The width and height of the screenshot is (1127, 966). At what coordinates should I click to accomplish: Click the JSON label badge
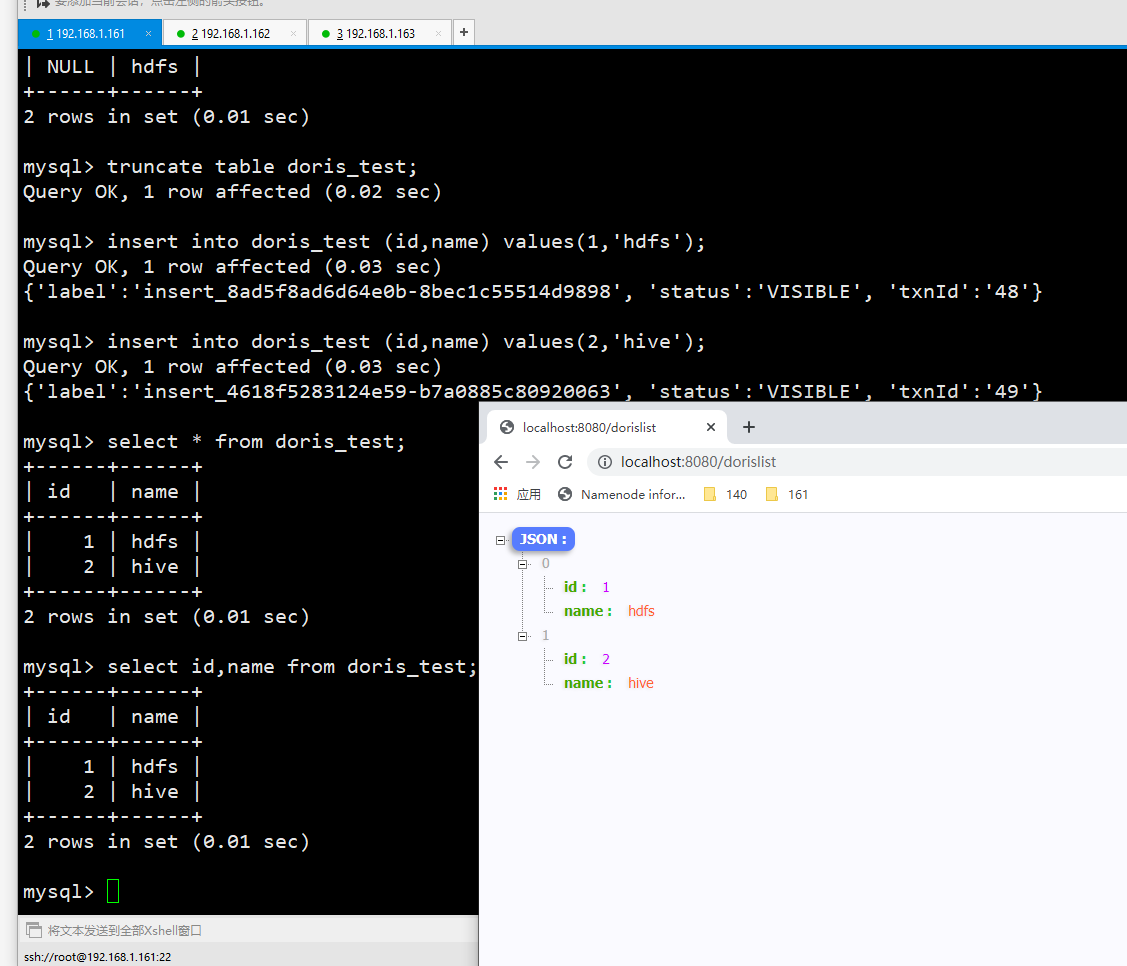coord(543,539)
